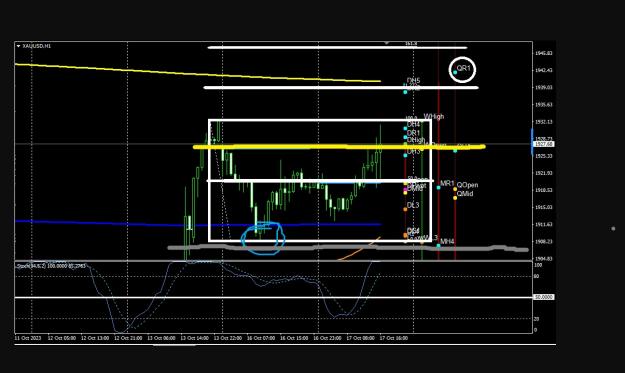The image size is (625, 373).
Task: Click stochastic axis value 80
Action: (537, 276)
